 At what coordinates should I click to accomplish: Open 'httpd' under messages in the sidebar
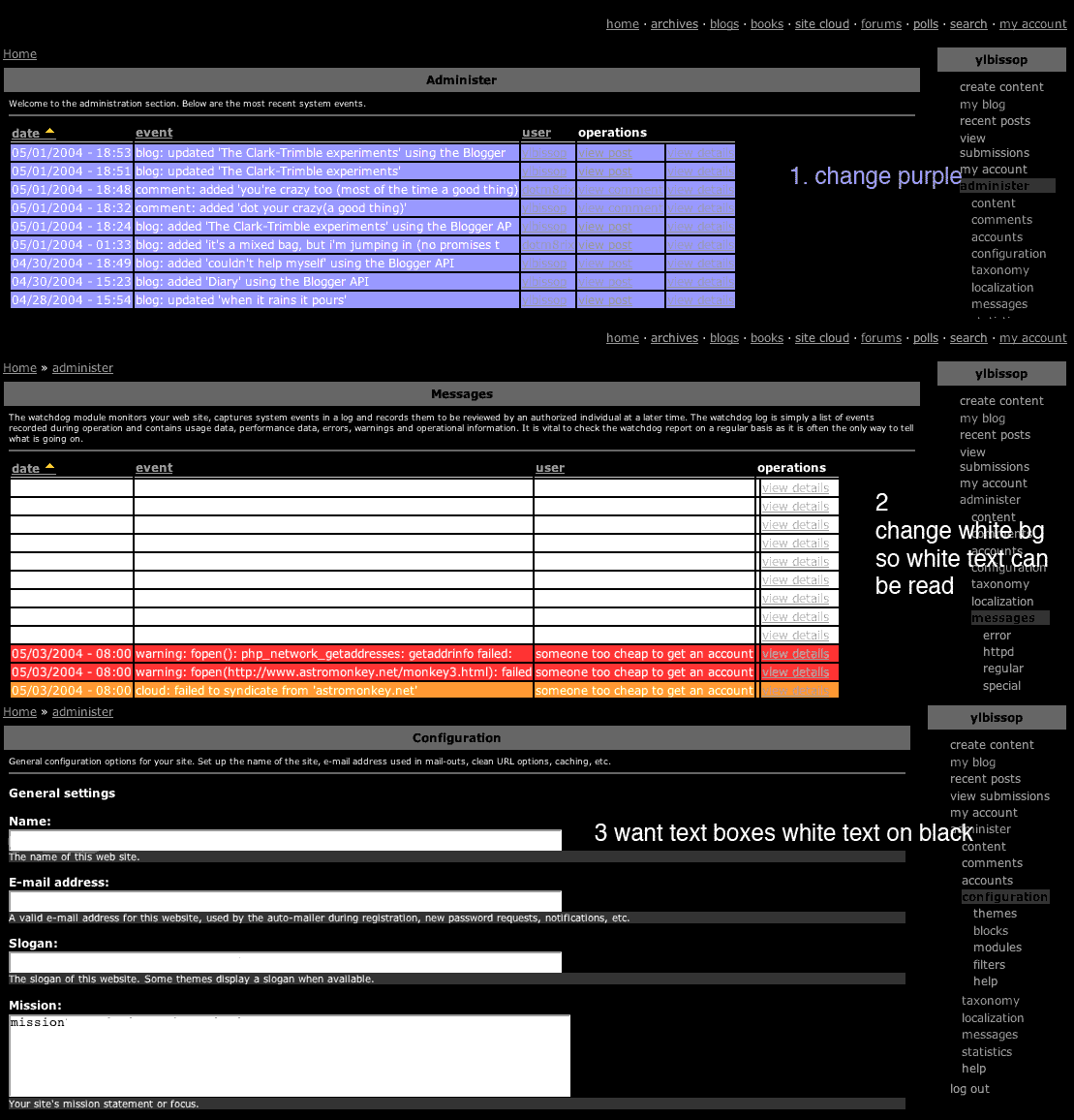point(998,651)
